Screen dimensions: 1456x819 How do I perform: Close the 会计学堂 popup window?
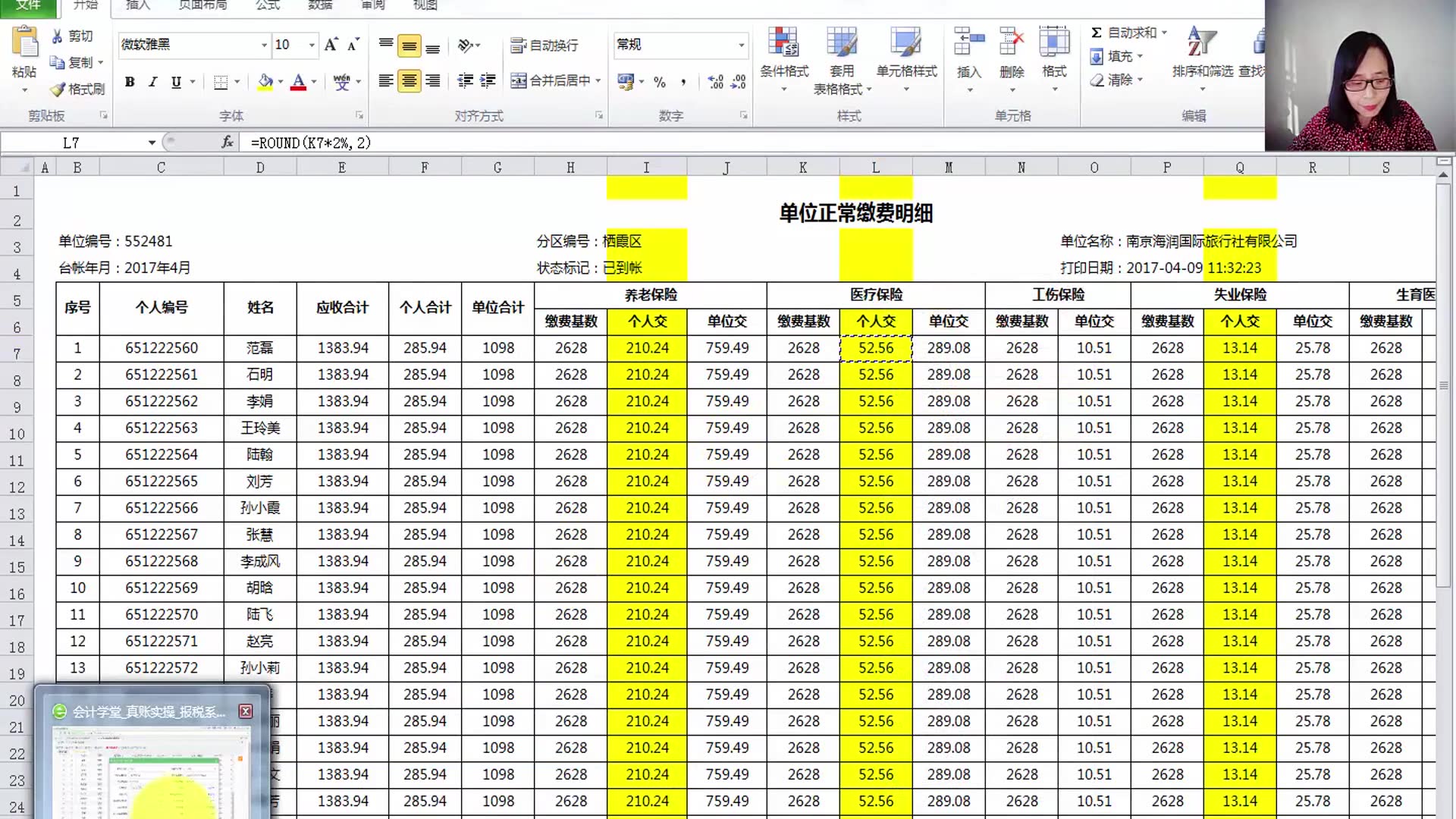pyautogui.click(x=246, y=711)
